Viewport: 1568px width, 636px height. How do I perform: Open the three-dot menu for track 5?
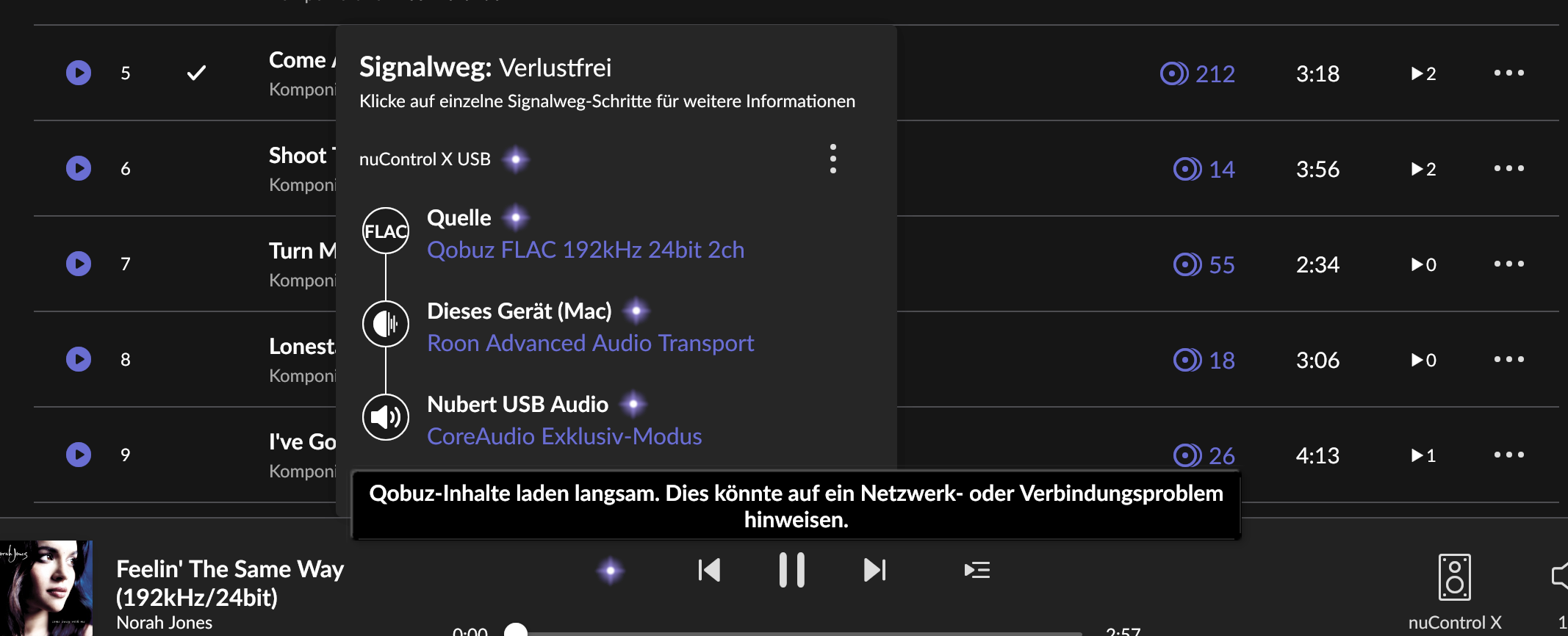pyautogui.click(x=1508, y=73)
